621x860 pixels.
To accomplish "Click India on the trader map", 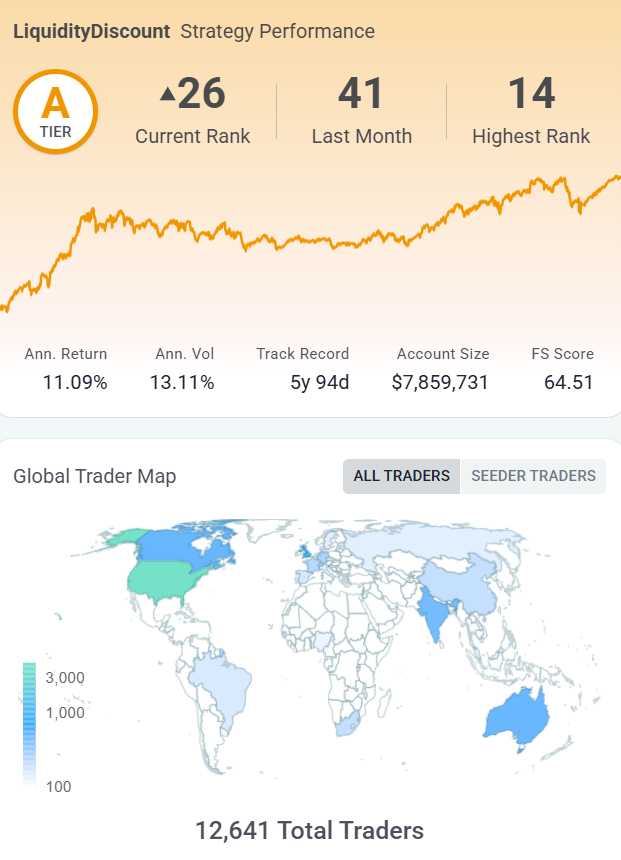I will pos(433,613).
